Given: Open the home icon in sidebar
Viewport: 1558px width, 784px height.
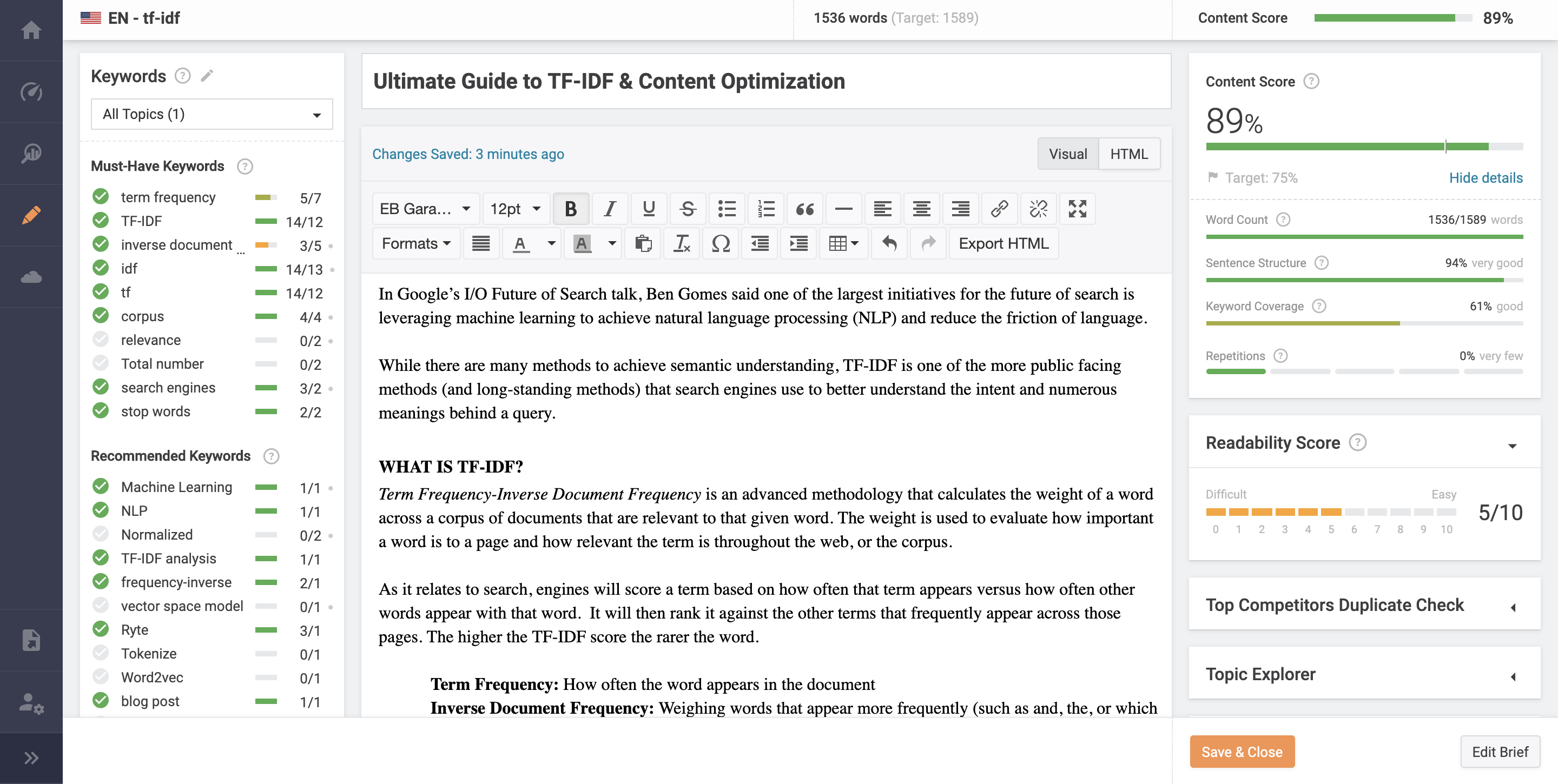Looking at the screenshot, I should (31, 30).
